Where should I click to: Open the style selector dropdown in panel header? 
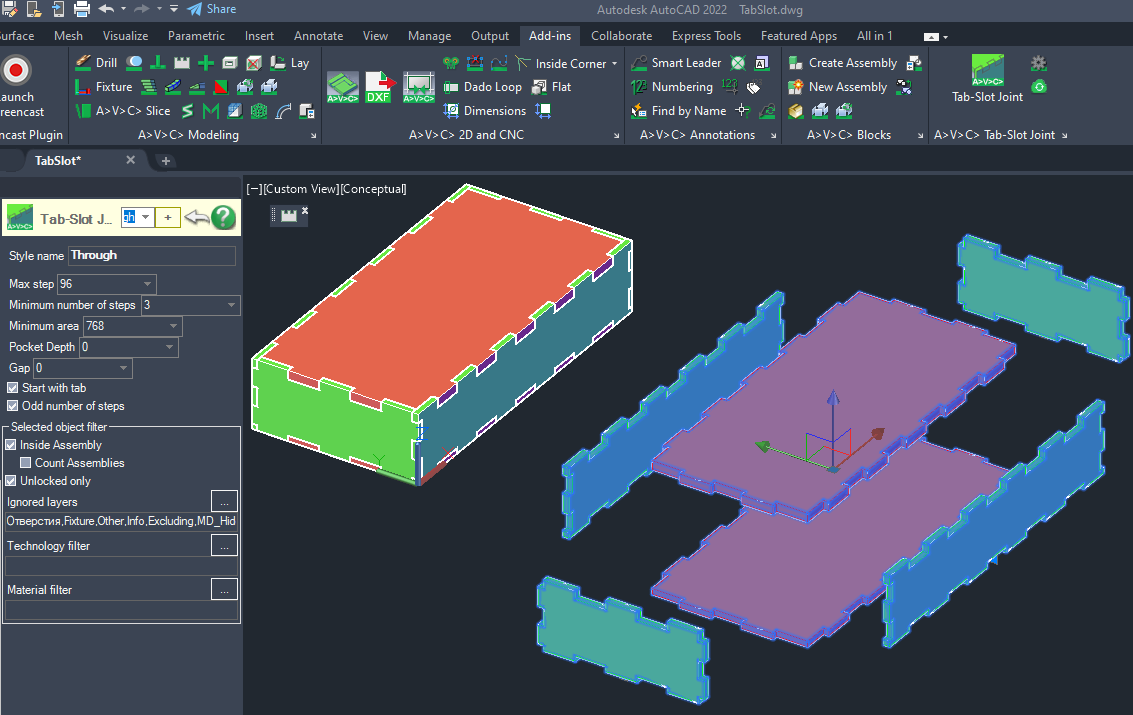pyautogui.click(x=145, y=217)
